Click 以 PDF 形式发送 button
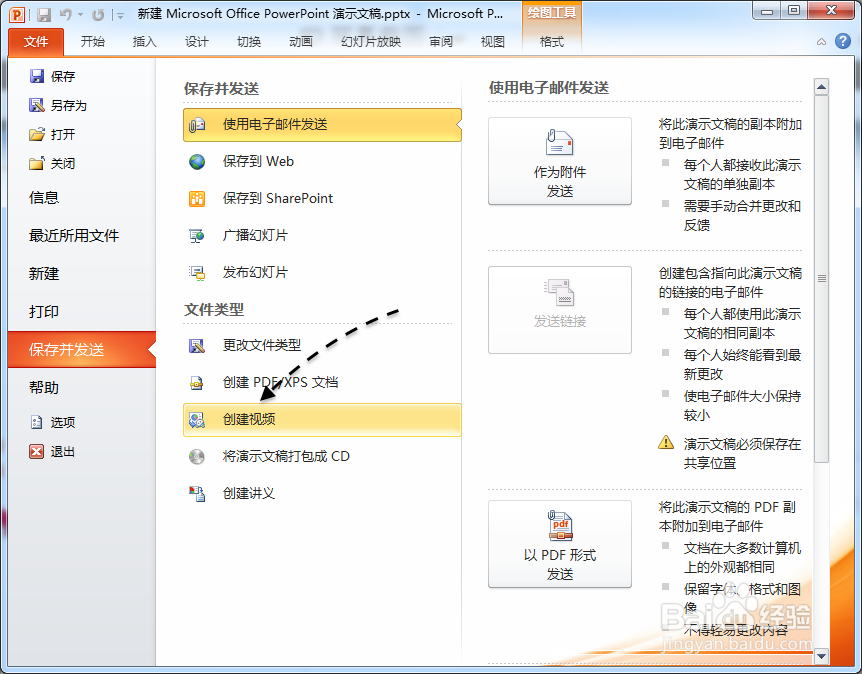The image size is (862, 674). (560, 544)
